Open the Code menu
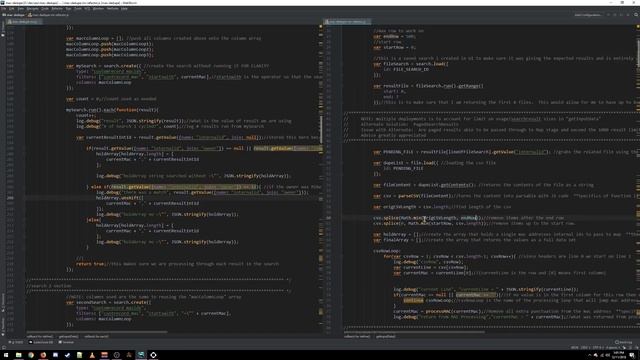The width and height of the screenshot is (640, 360). [x=45, y=9]
